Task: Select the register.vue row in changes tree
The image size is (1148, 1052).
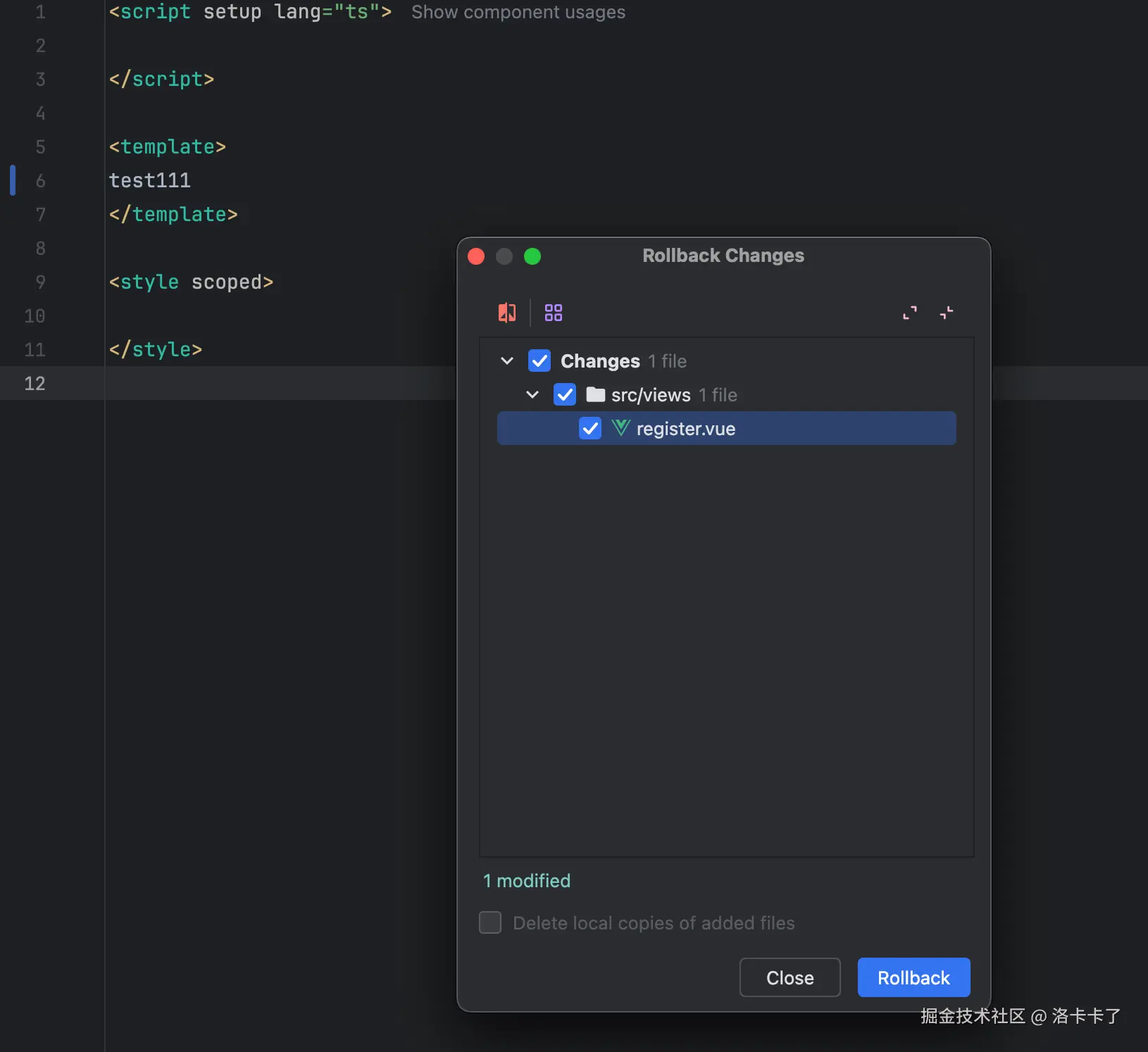Action: point(726,428)
